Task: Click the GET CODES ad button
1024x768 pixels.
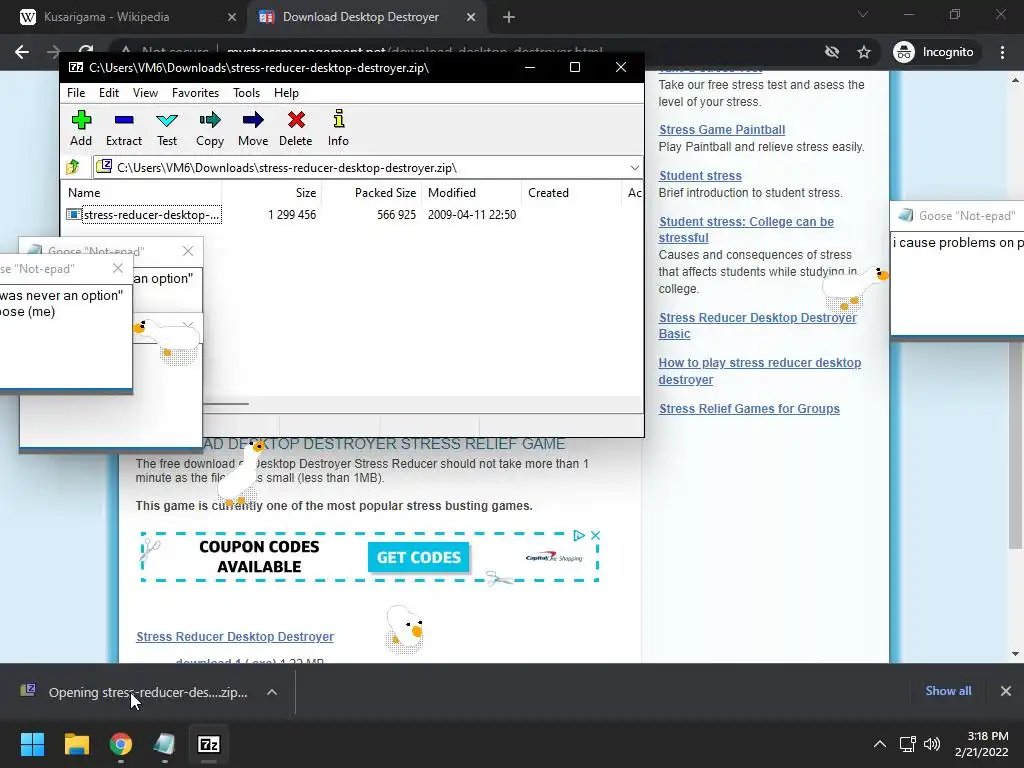Action: point(419,557)
